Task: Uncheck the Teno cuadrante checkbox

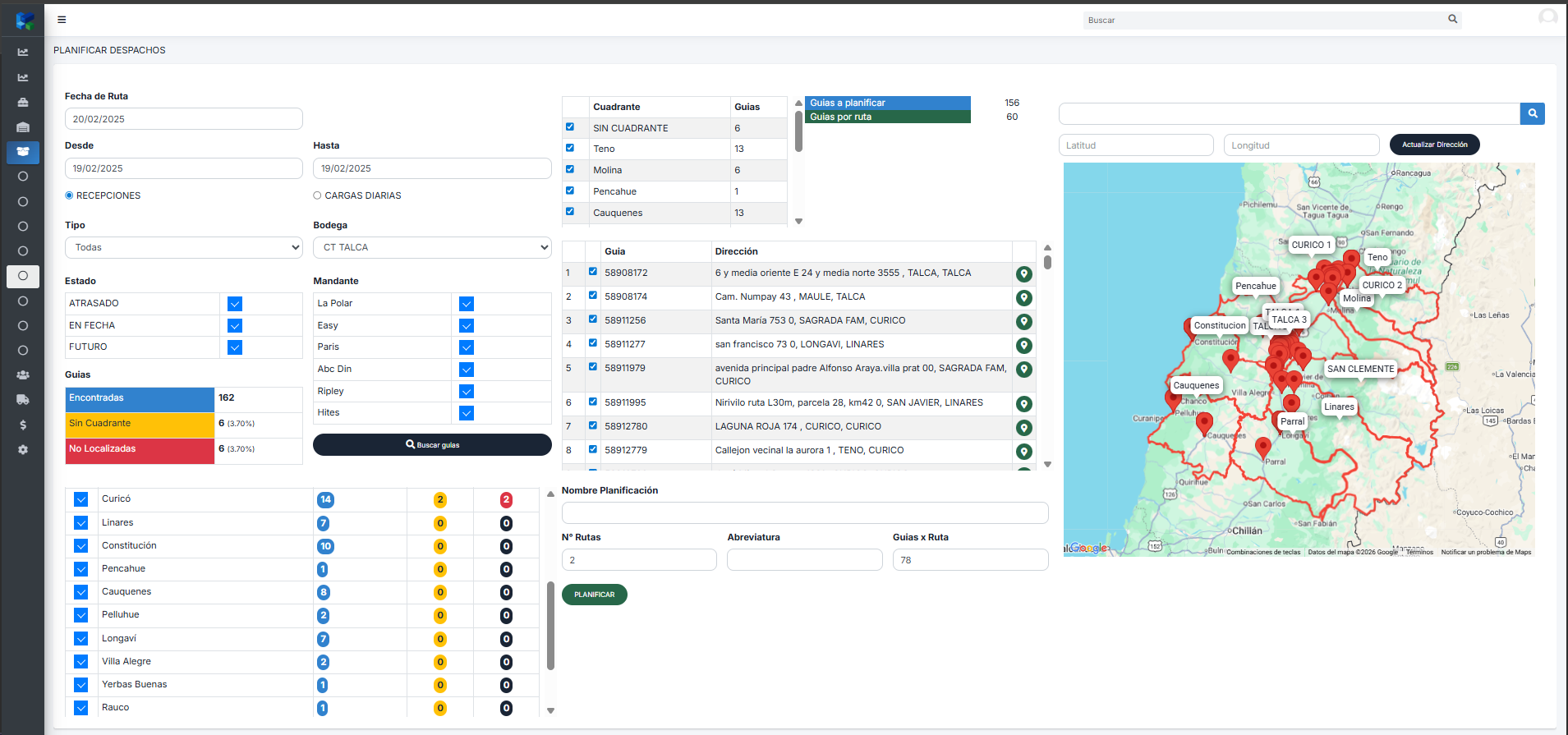Action: [x=570, y=148]
